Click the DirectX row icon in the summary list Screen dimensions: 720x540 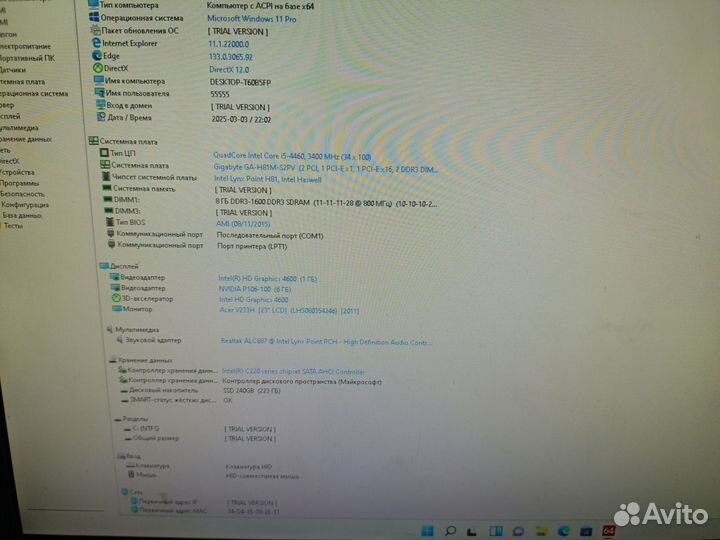(x=98, y=68)
